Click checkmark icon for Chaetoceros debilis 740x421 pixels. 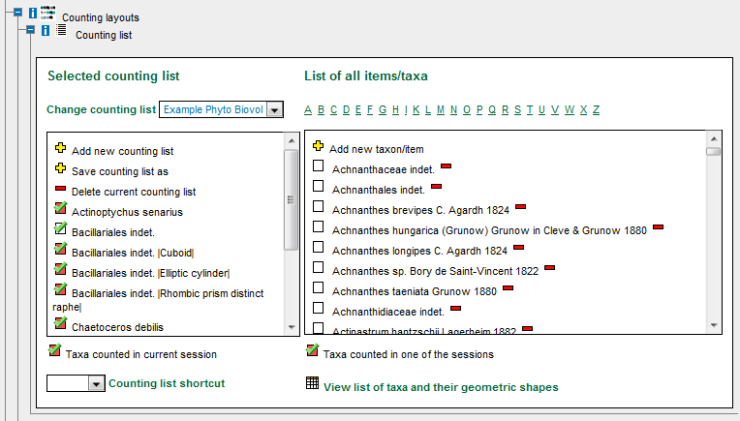pyautogui.click(x=60, y=323)
